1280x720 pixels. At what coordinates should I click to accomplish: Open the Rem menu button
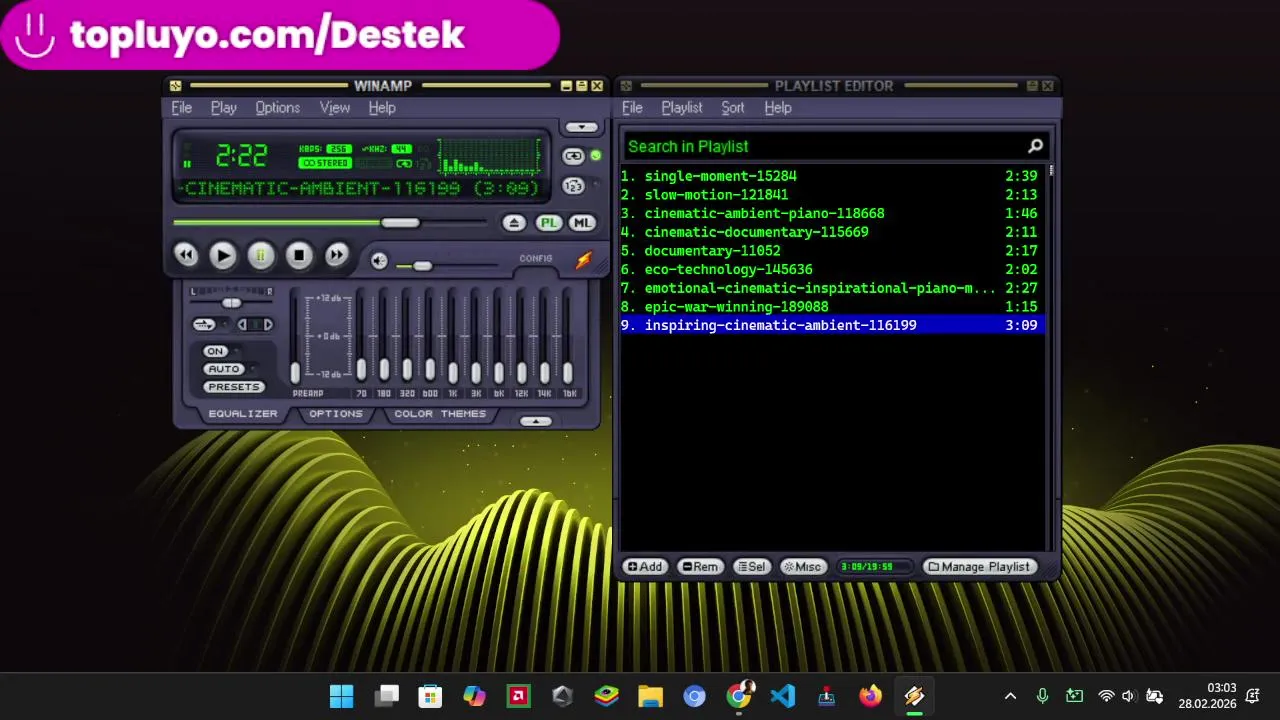[x=700, y=567]
